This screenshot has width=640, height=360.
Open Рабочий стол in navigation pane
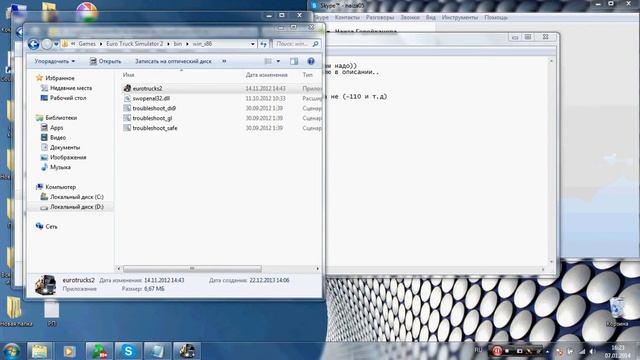(68, 98)
